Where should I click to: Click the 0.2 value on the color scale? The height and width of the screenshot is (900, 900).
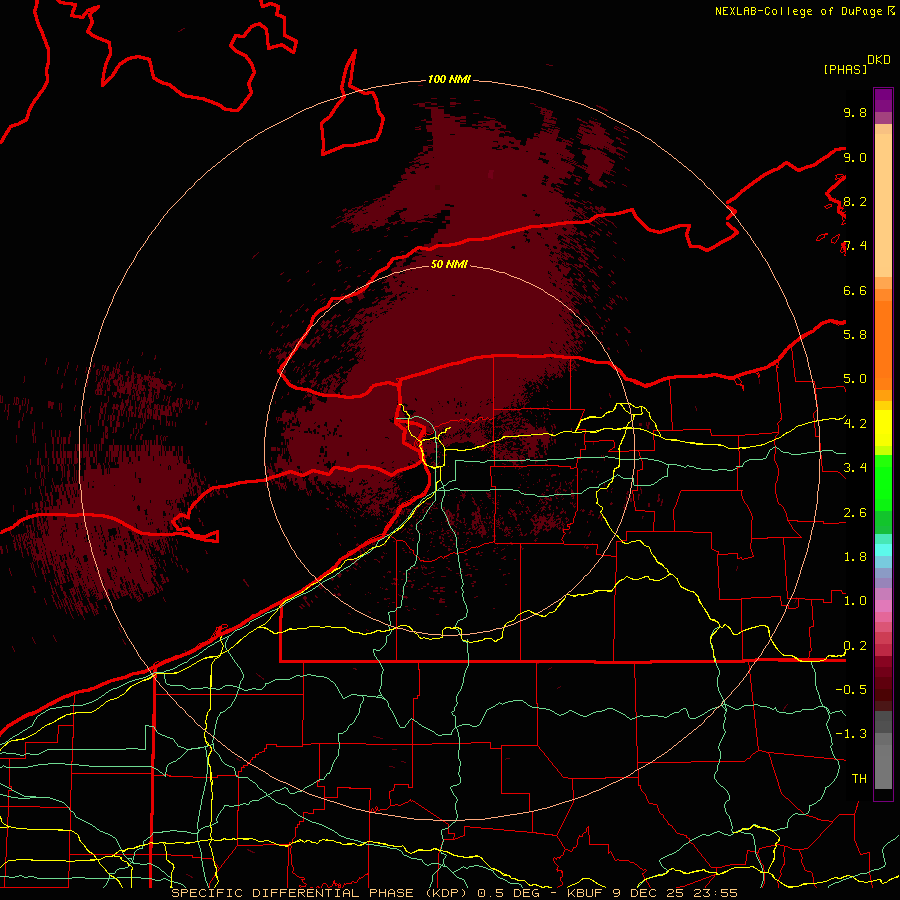(x=855, y=645)
